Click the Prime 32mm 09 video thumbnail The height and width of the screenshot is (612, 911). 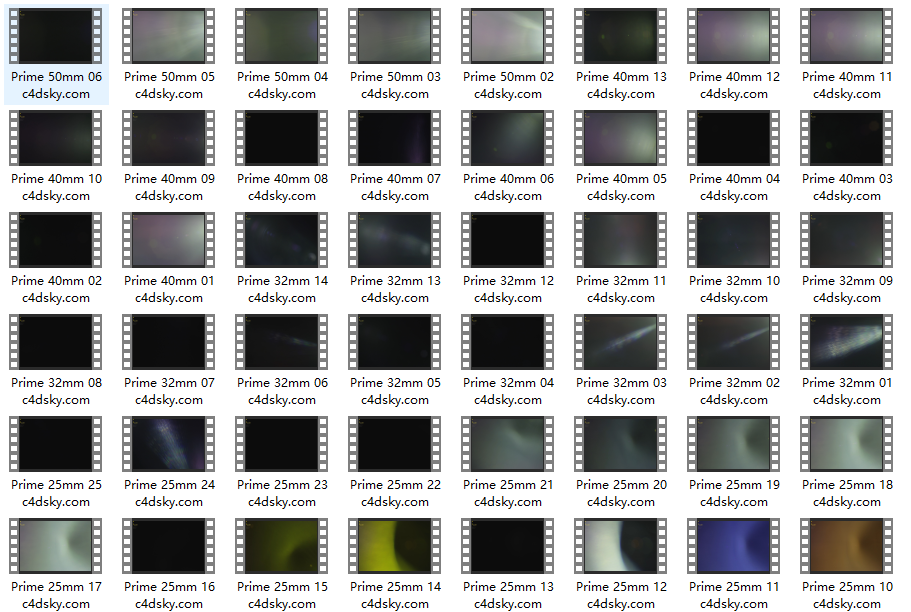pos(847,239)
